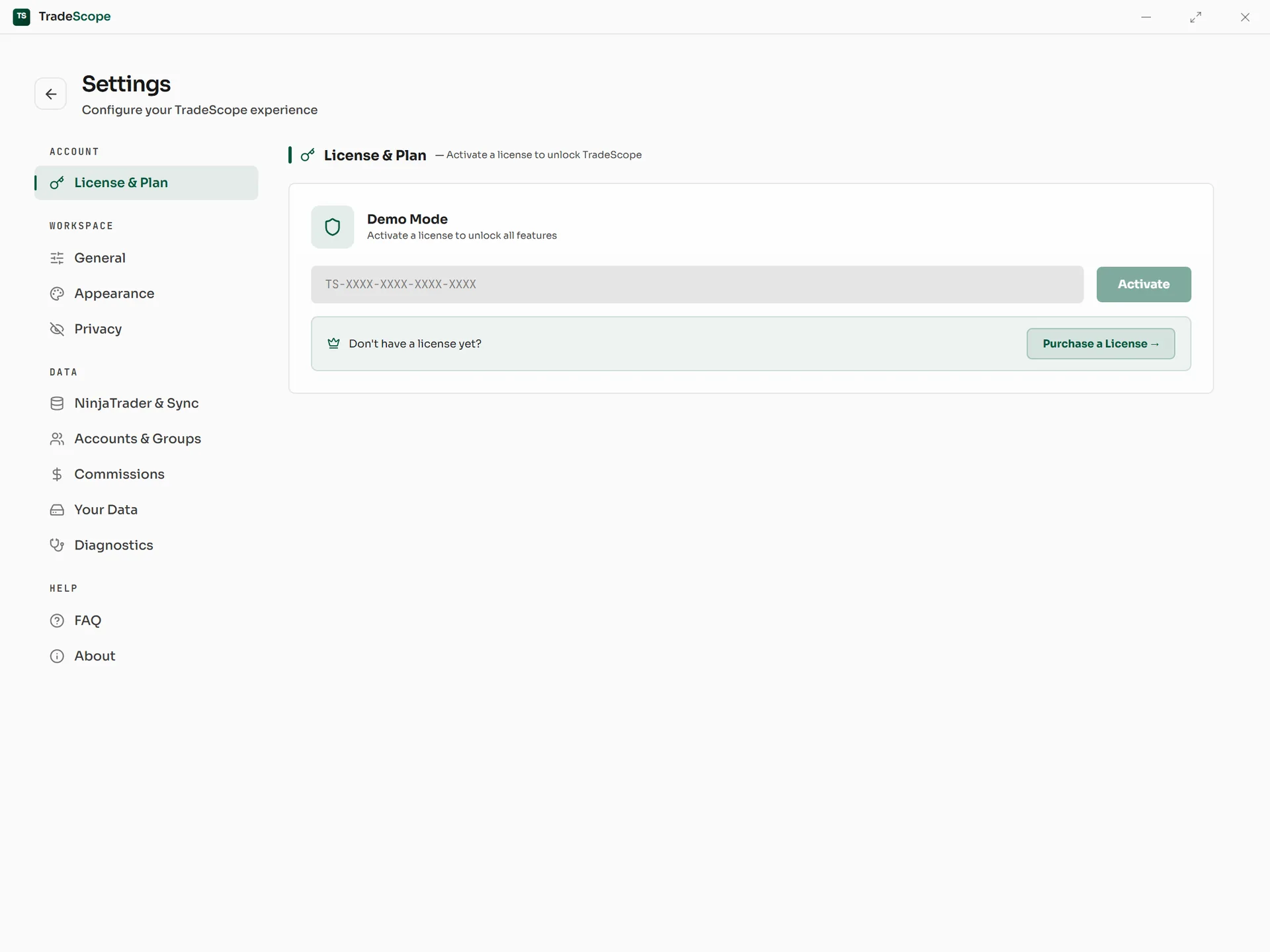Open the FAQ help page

click(146, 621)
